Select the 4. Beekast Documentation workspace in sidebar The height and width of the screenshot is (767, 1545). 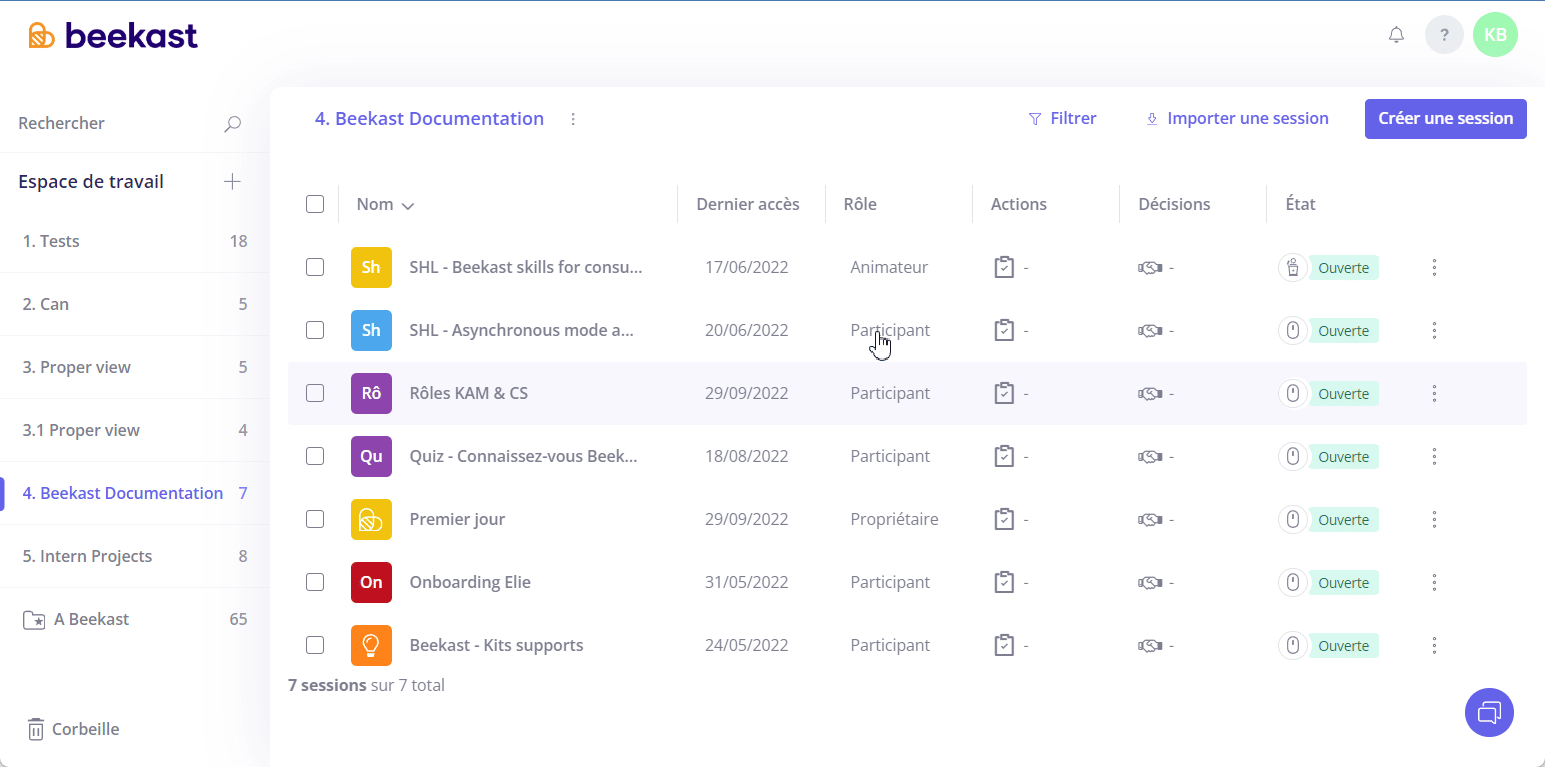pos(135,493)
